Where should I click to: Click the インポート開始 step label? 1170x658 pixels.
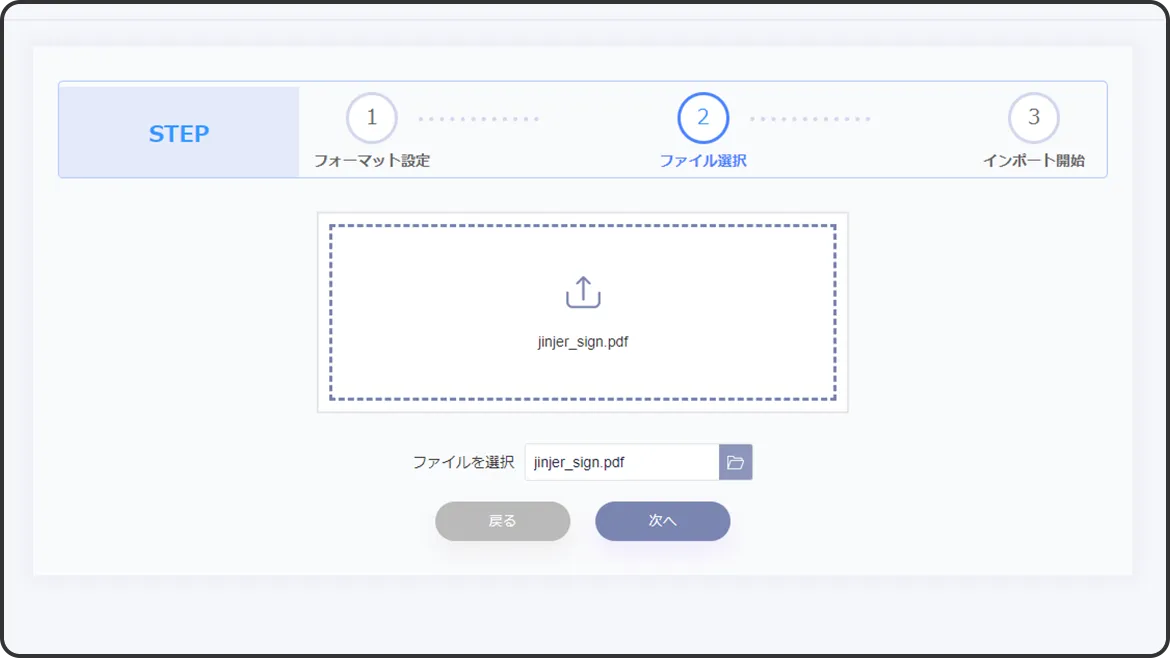pyautogui.click(x=1033, y=161)
